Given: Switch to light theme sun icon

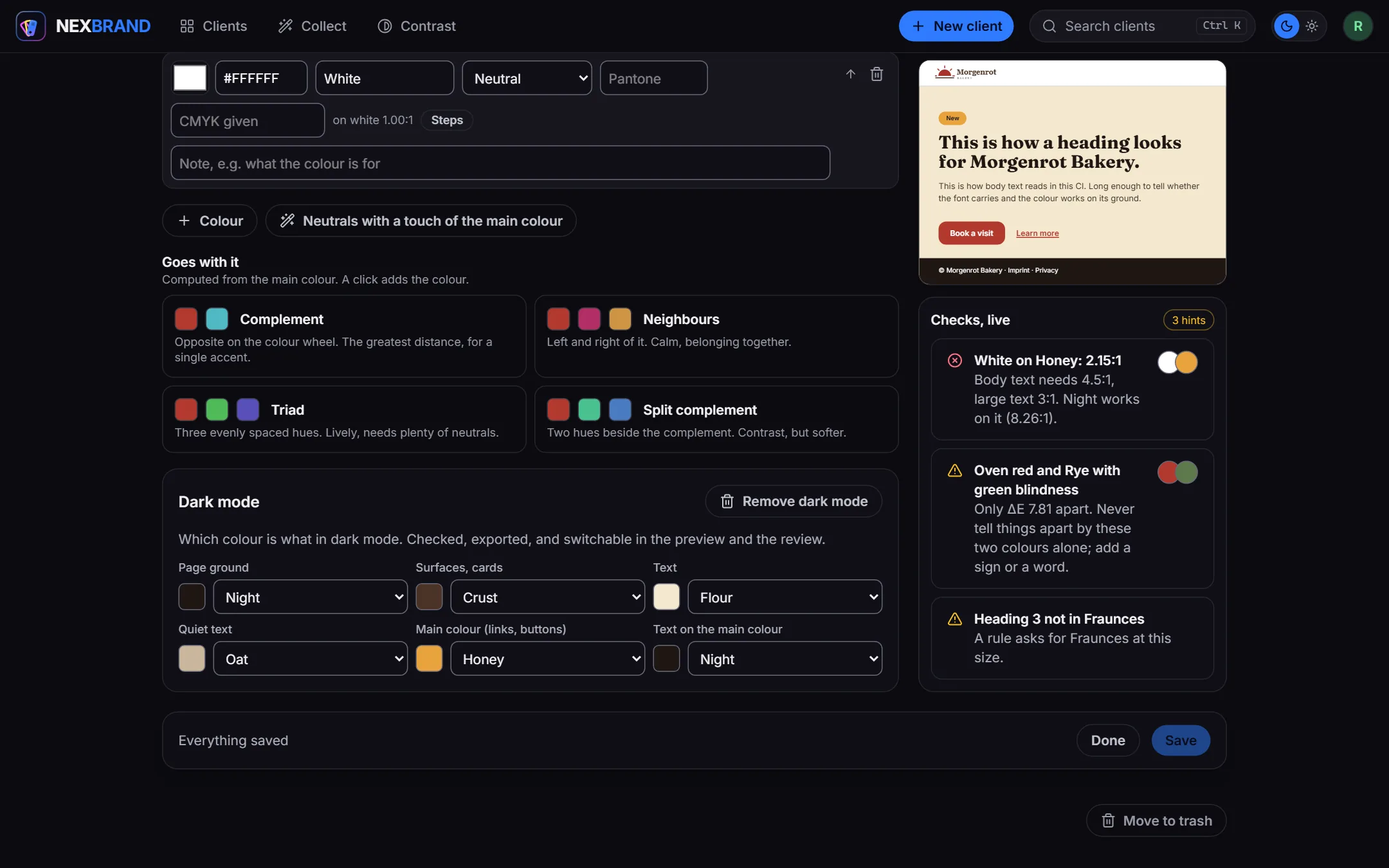Looking at the screenshot, I should click(x=1312, y=26).
